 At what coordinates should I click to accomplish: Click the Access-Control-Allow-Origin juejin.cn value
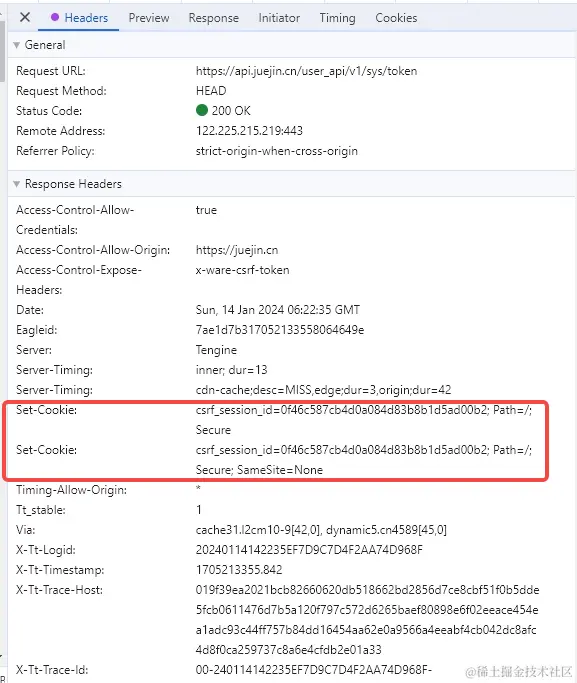[237, 250]
